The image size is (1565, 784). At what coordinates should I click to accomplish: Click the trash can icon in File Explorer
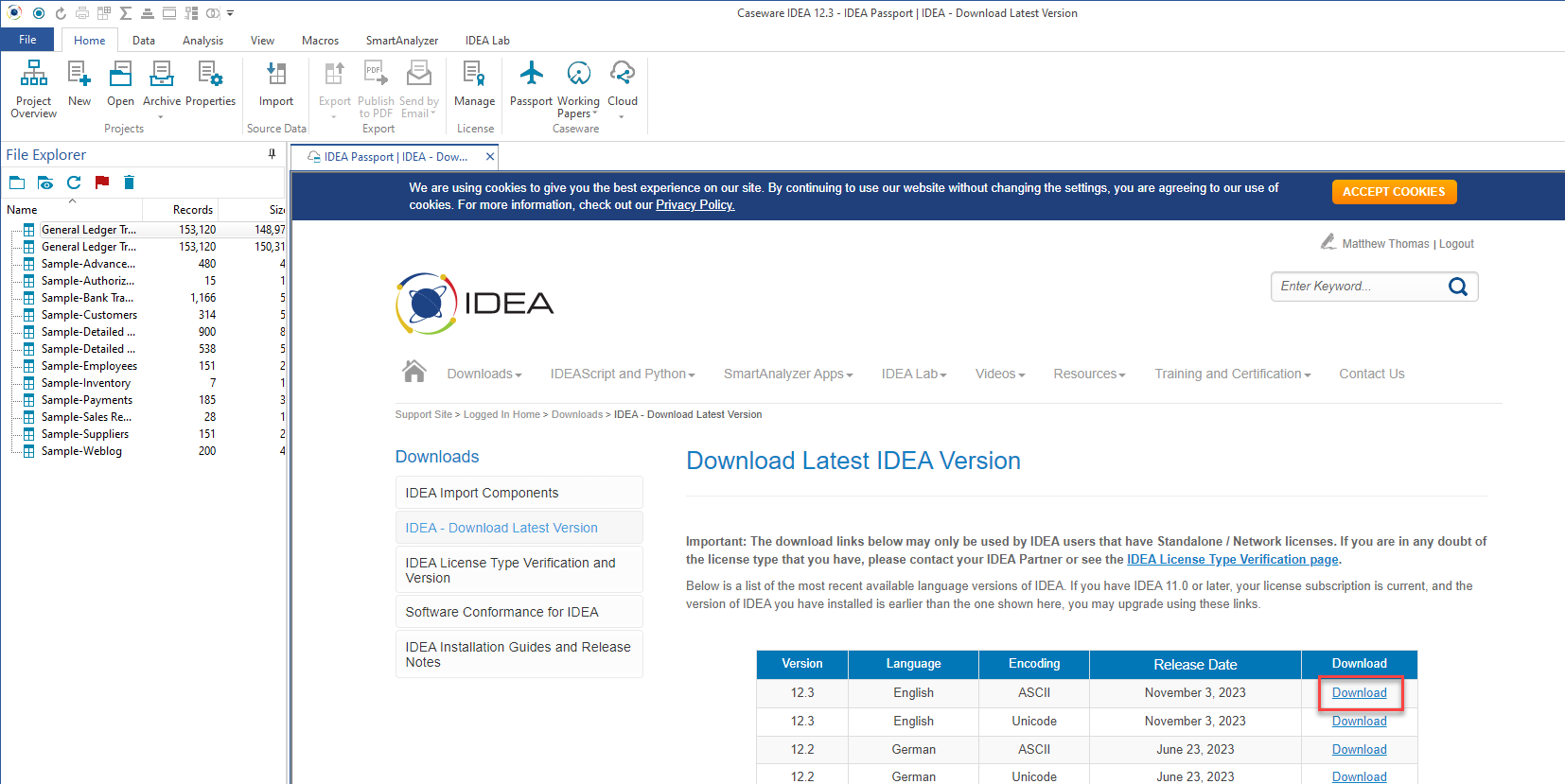click(x=130, y=183)
